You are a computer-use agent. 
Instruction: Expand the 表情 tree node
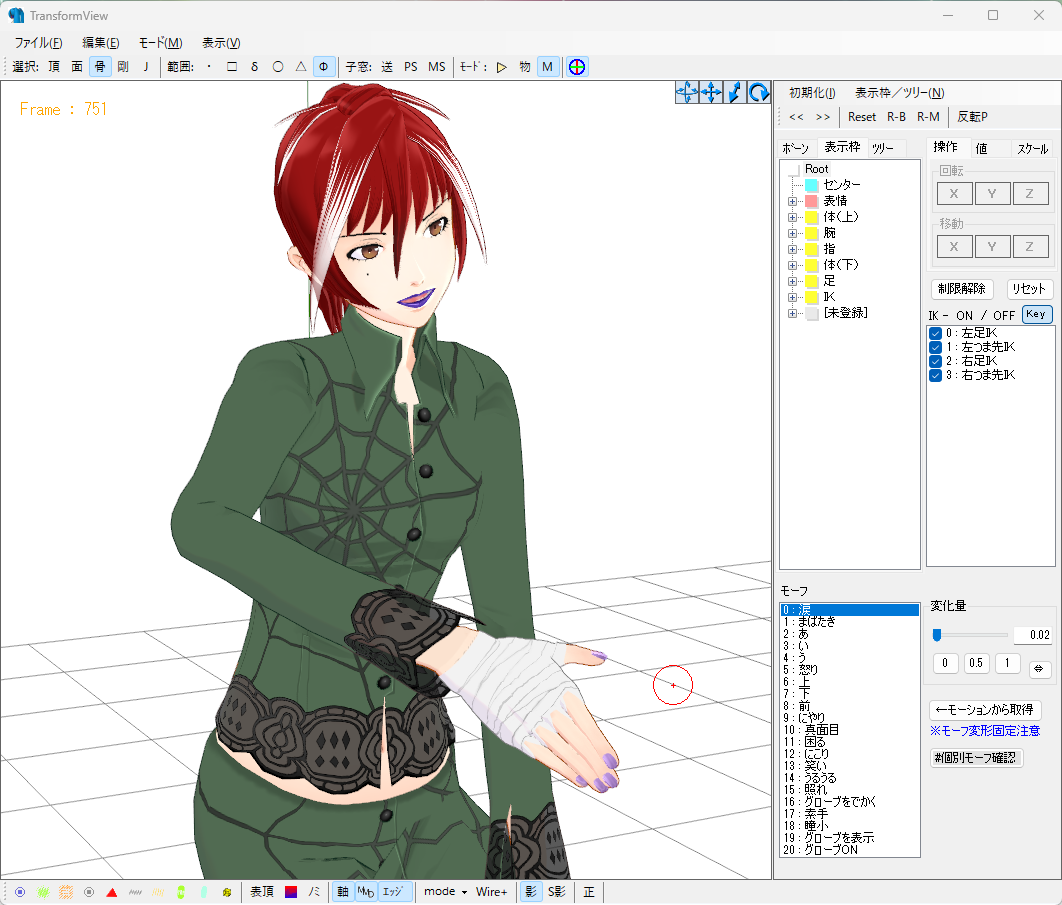(793, 201)
